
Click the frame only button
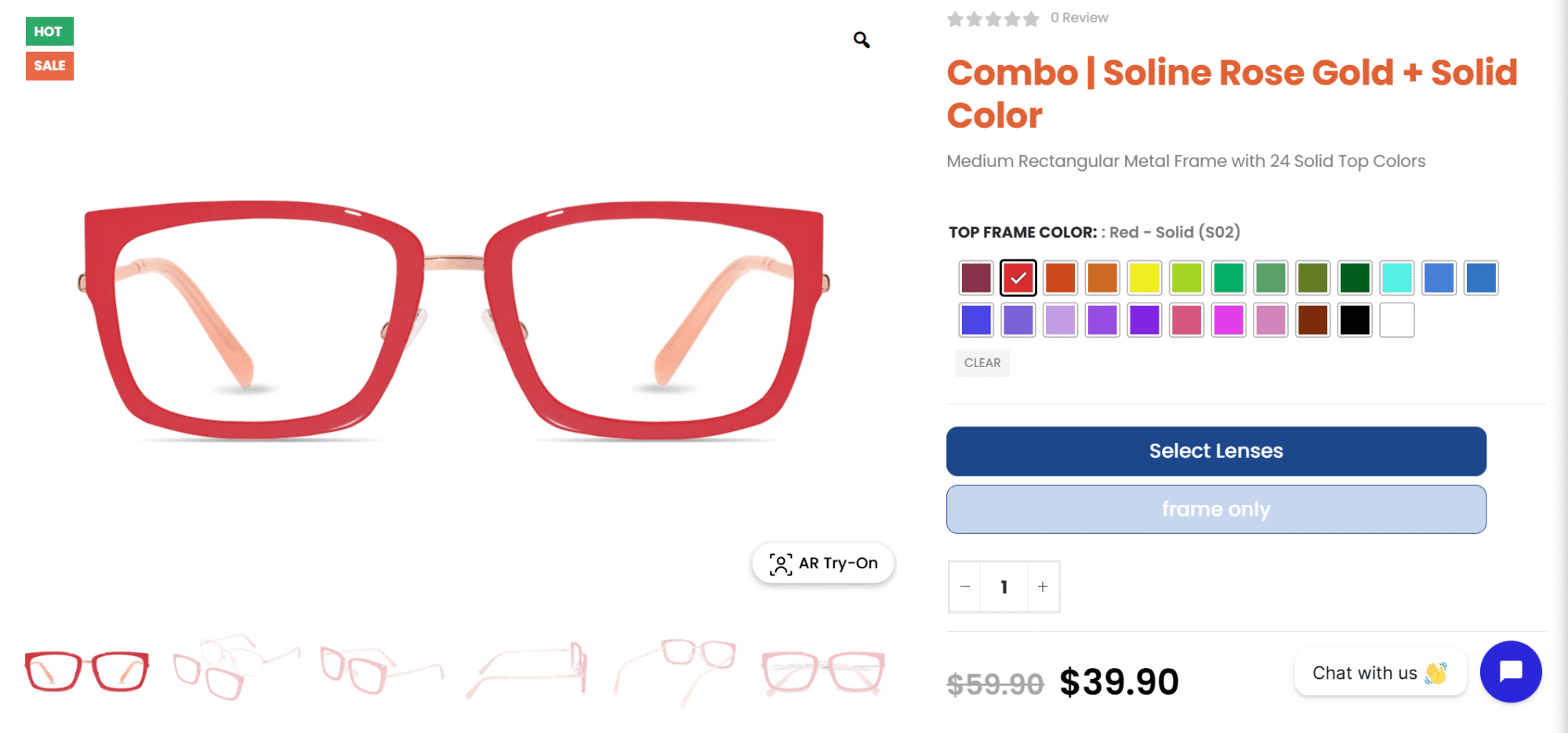1216,510
